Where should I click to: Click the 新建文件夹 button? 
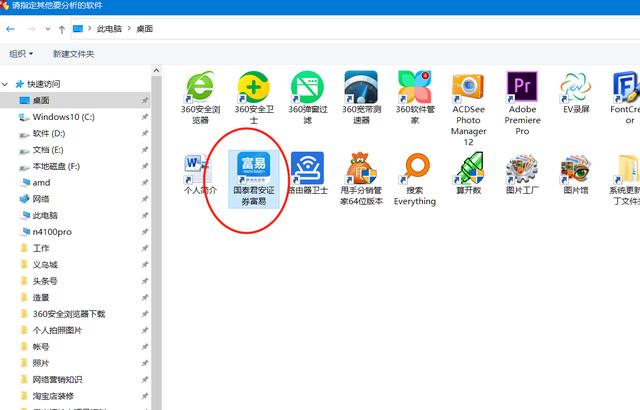click(x=73, y=54)
